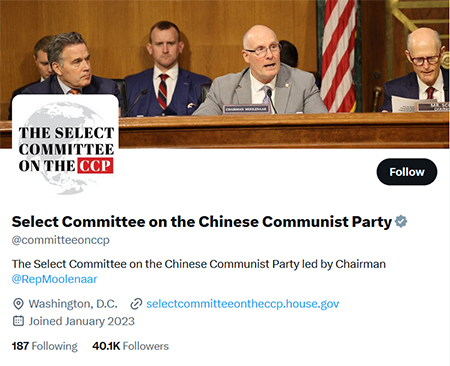Click the profile display name heading
The image size is (450, 366).
tap(202, 222)
